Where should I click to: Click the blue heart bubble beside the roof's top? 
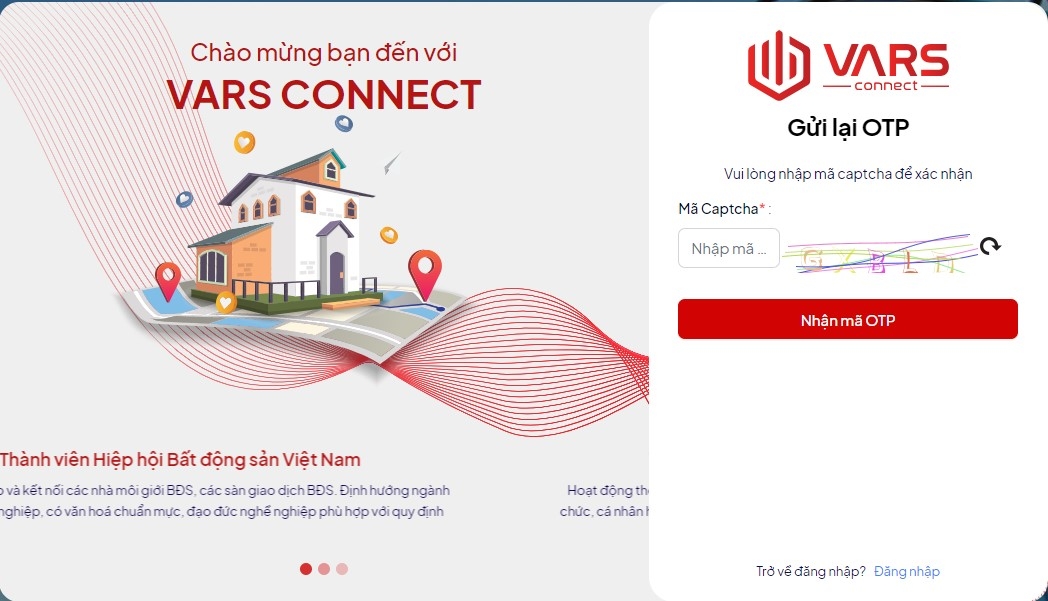pos(344,123)
